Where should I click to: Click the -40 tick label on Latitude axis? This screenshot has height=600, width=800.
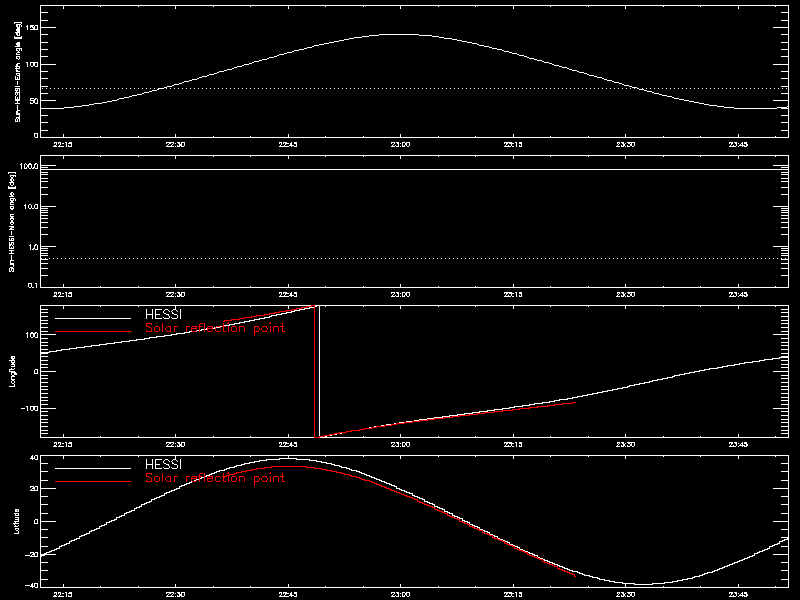(32, 585)
